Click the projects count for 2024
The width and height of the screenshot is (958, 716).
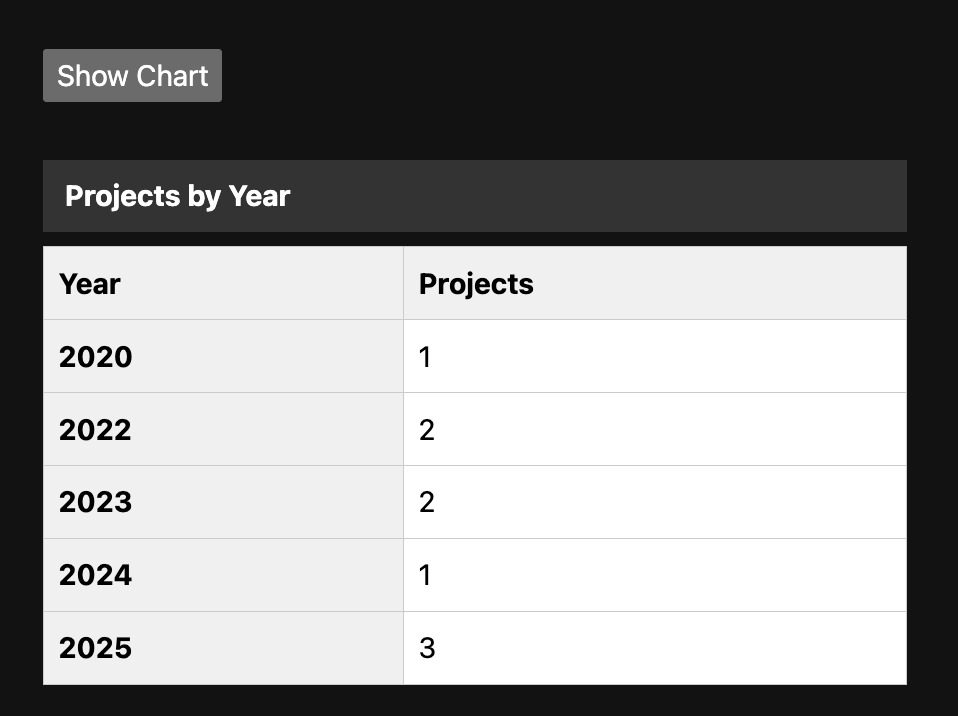pos(425,575)
